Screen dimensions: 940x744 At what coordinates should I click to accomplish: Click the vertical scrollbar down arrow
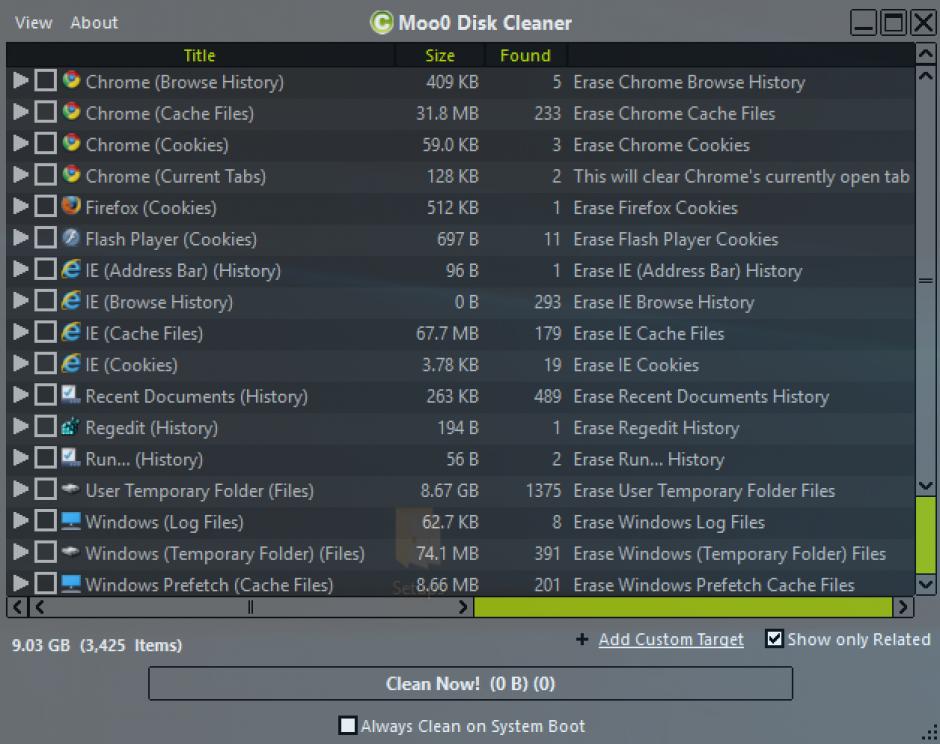pos(926,584)
